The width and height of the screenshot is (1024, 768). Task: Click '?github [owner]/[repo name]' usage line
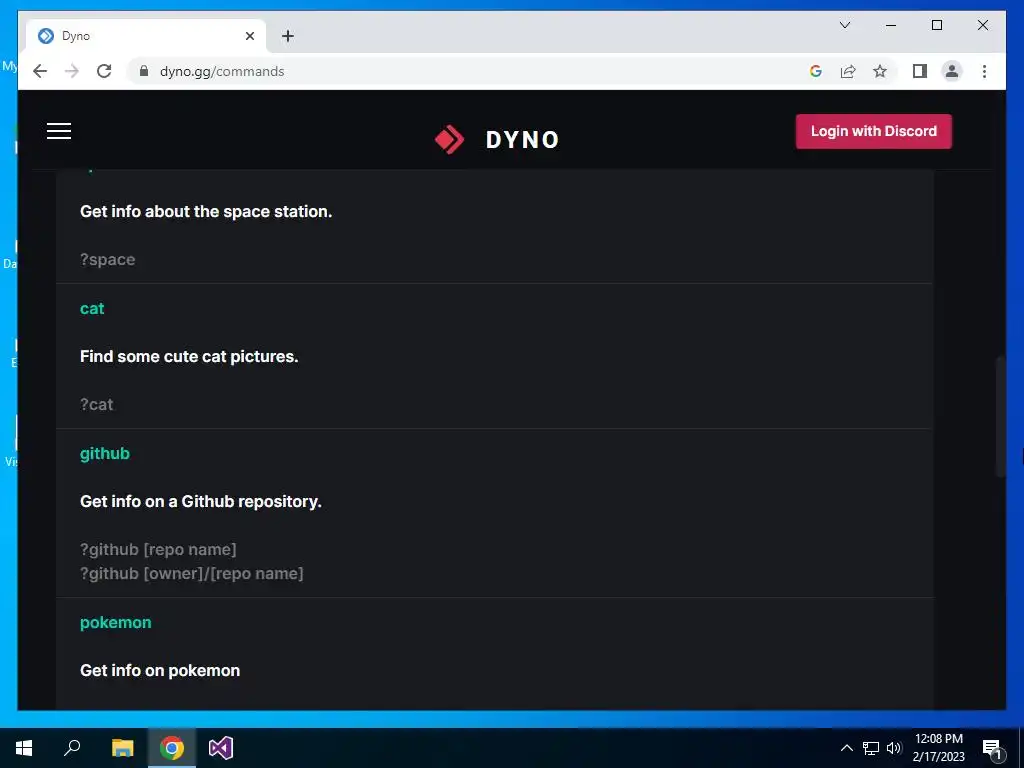pyautogui.click(x=191, y=573)
